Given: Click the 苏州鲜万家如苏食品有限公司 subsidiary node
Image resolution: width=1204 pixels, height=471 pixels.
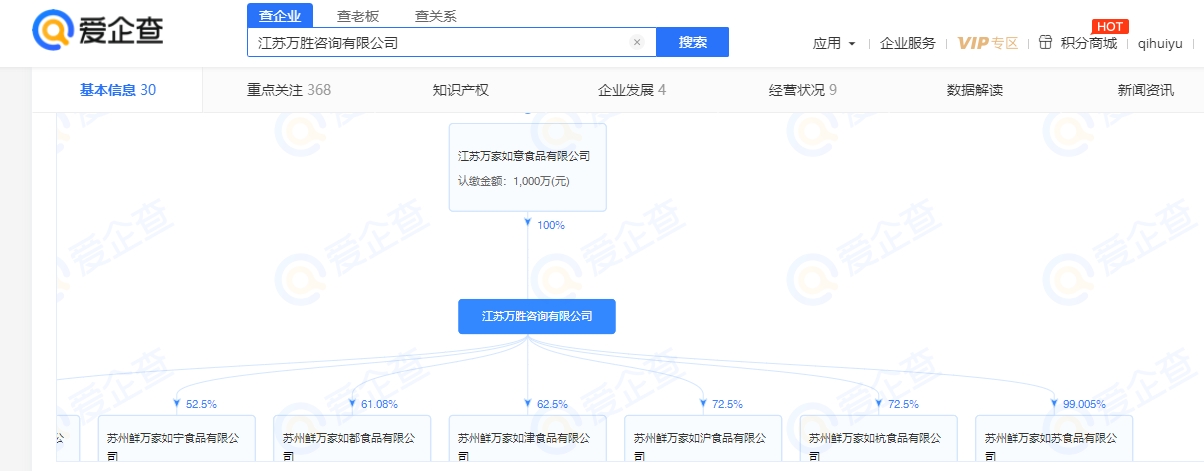Looking at the screenshot, I should 1054,442.
